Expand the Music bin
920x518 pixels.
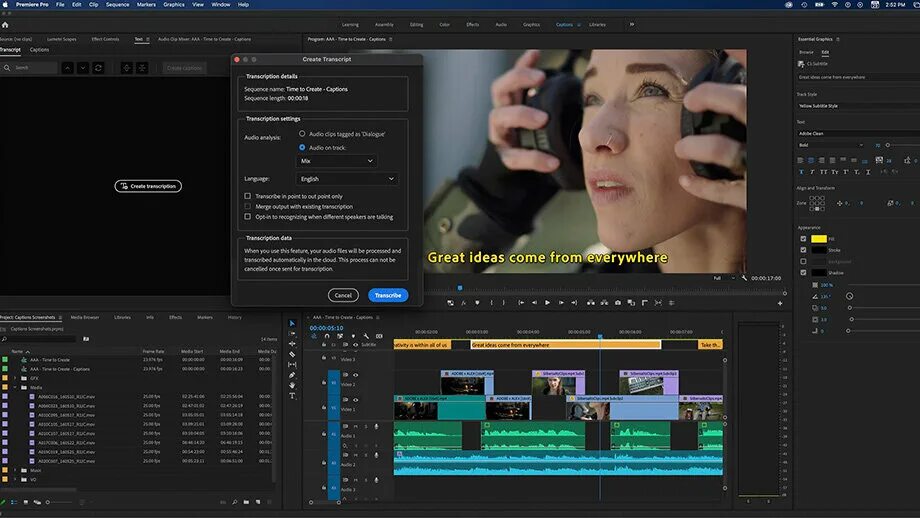tap(15, 470)
